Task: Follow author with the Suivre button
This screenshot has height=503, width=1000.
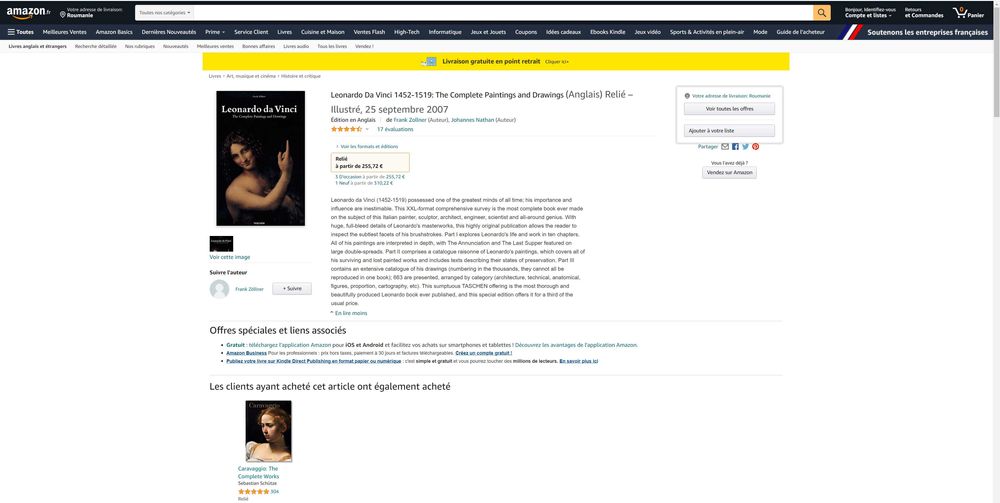Action: click(x=292, y=289)
